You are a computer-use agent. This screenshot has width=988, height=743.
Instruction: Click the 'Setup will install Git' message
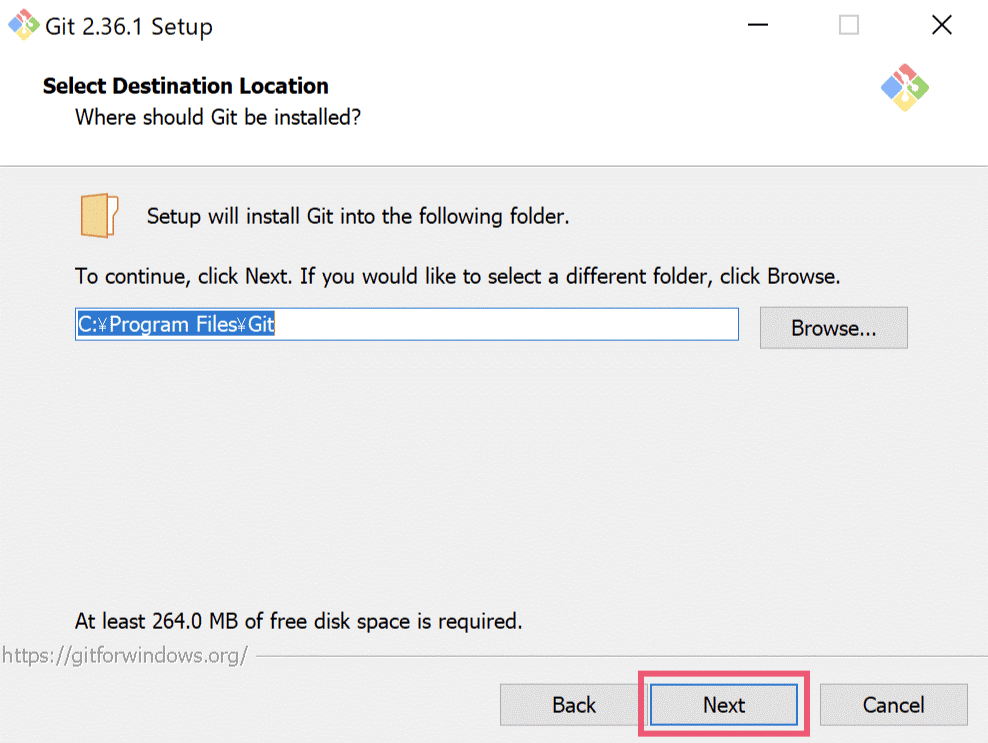tap(358, 216)
